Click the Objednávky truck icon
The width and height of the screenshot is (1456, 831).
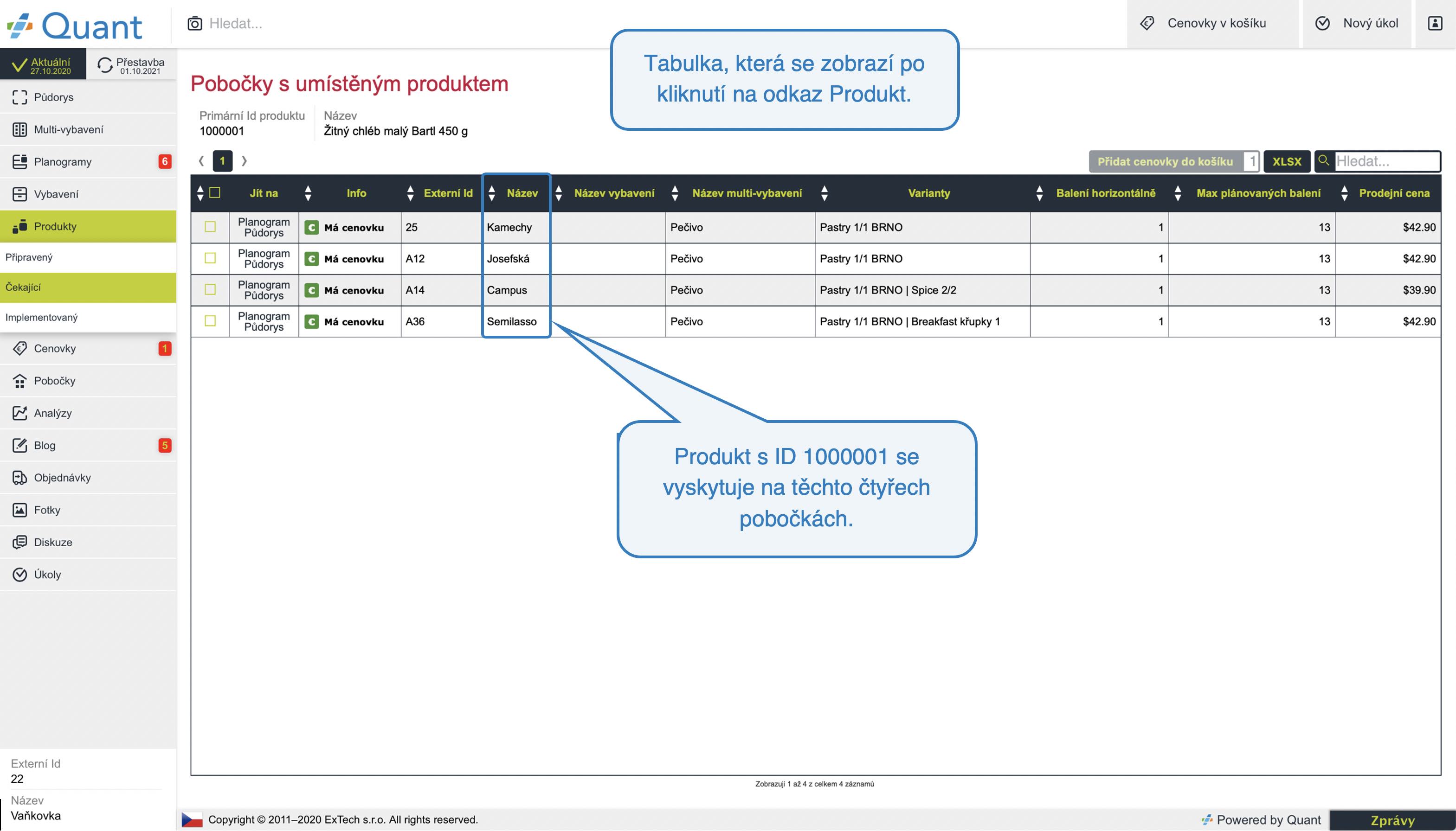(19, 478)
